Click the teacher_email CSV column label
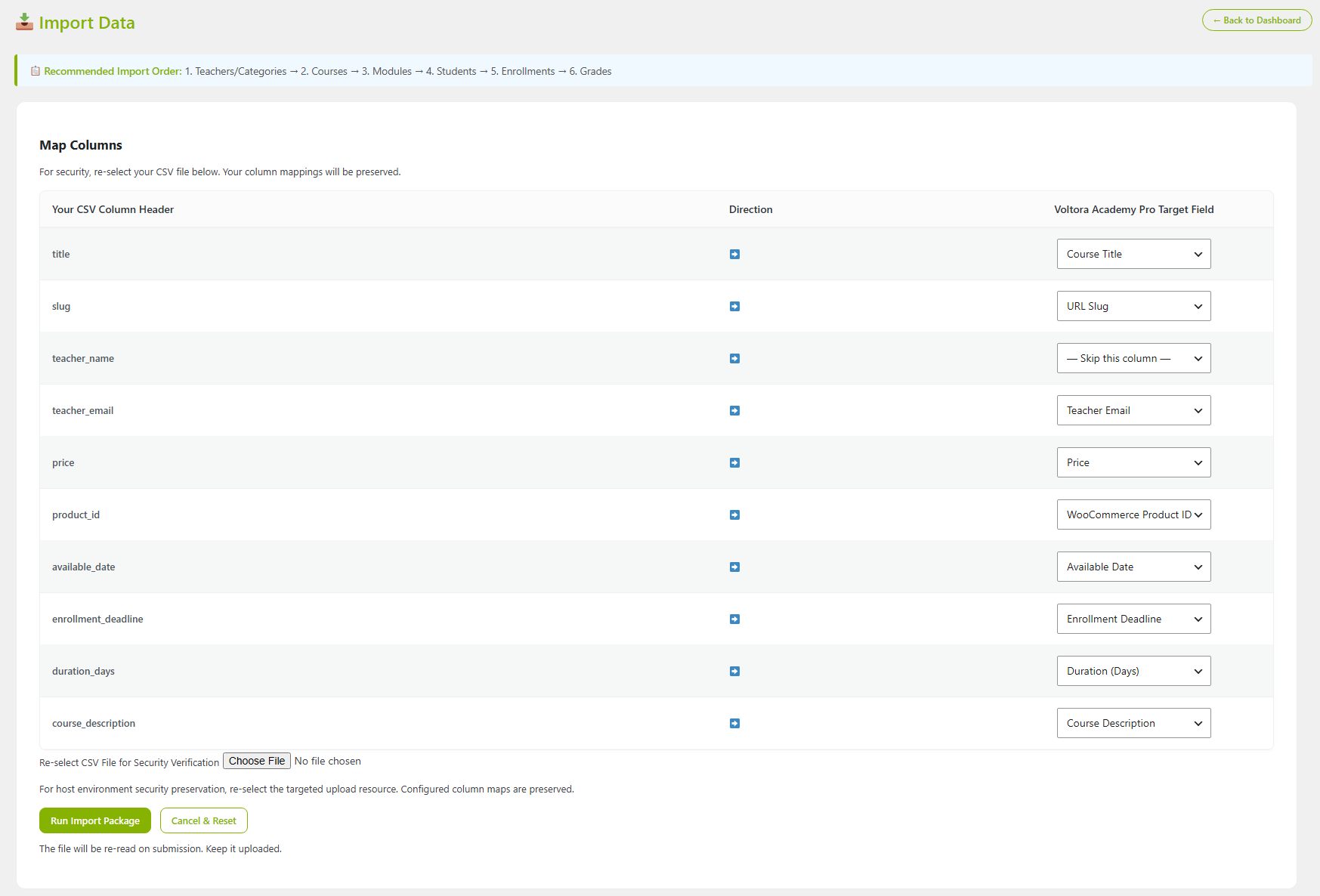The image size is (1320, 896). [x=82, y=410]
